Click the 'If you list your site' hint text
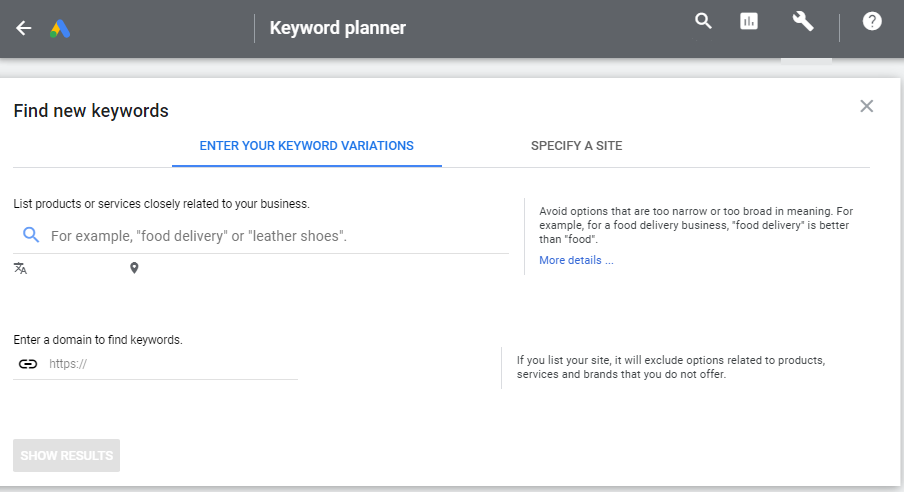Image resolution: width=904 pixels, height=492 pixels. (x=671, y=367)
